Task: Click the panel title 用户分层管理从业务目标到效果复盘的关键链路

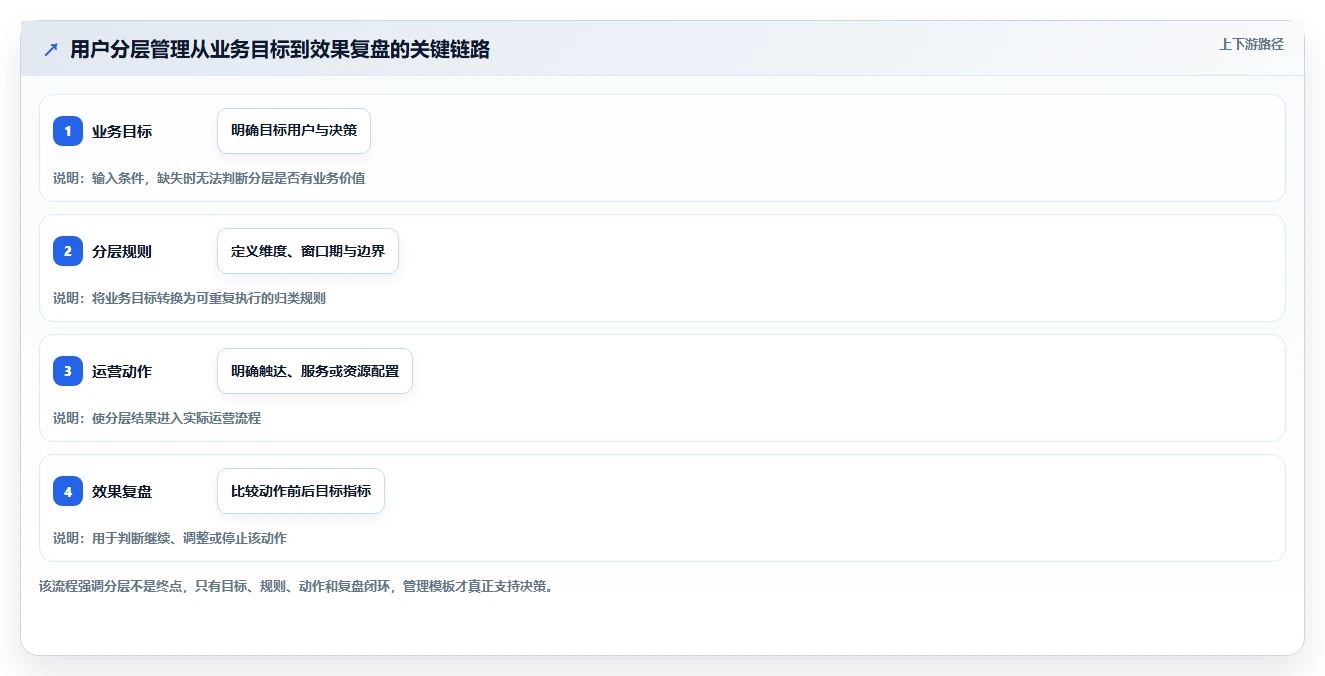Action: (x=280, y=50)
